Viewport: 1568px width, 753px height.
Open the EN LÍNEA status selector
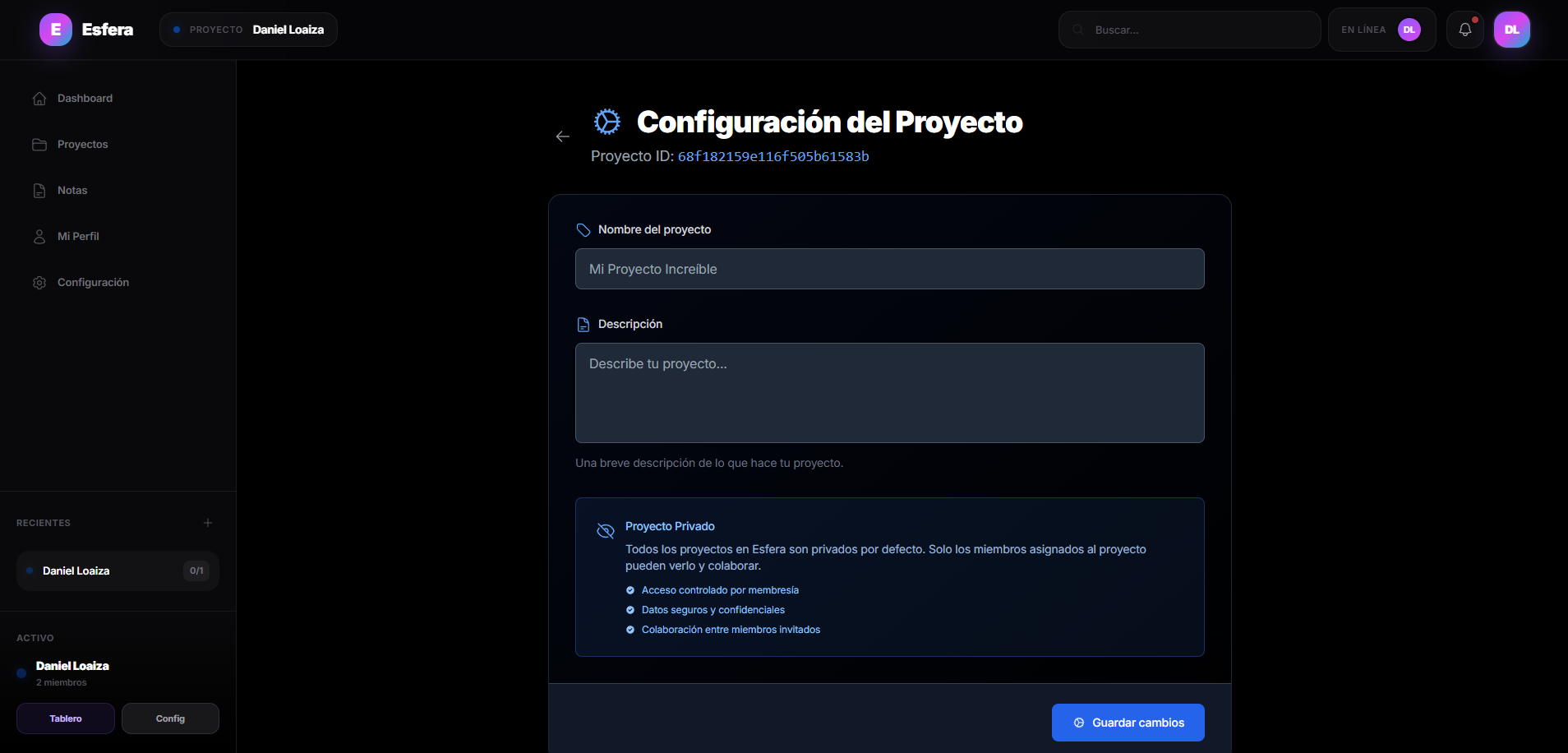(x=1381, y=29)
